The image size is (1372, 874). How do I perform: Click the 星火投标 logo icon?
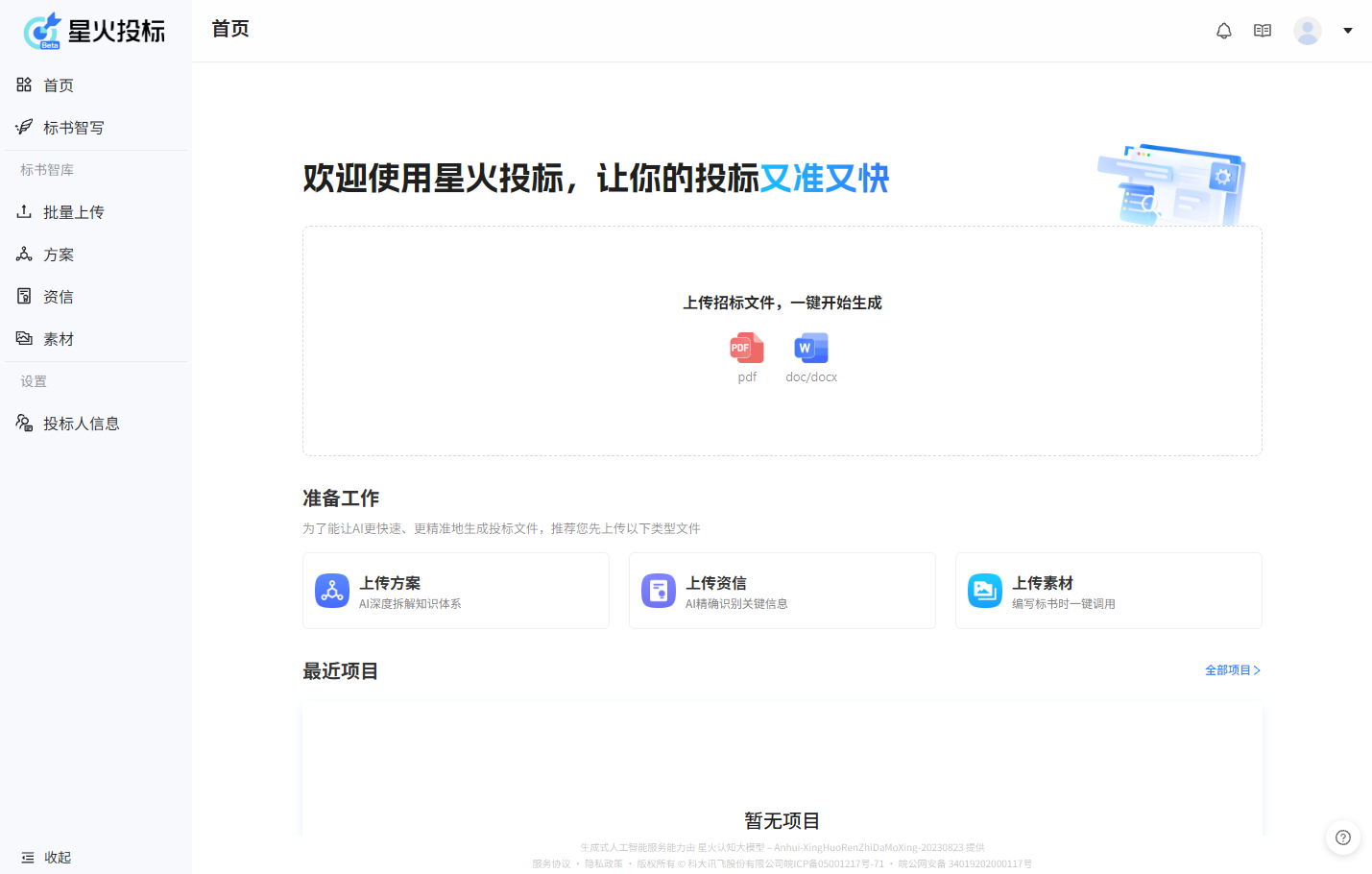(42, 31)
